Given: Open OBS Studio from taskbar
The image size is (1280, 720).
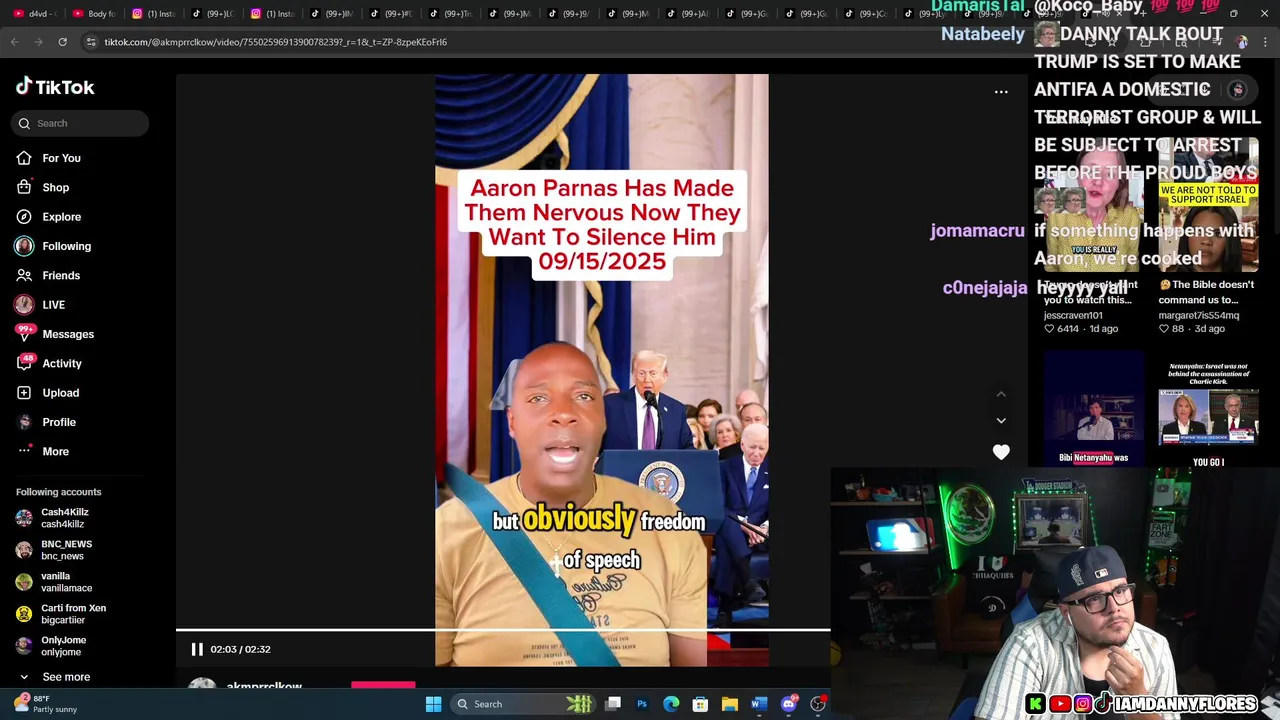Looking at the screenshot, I should 818,704.
